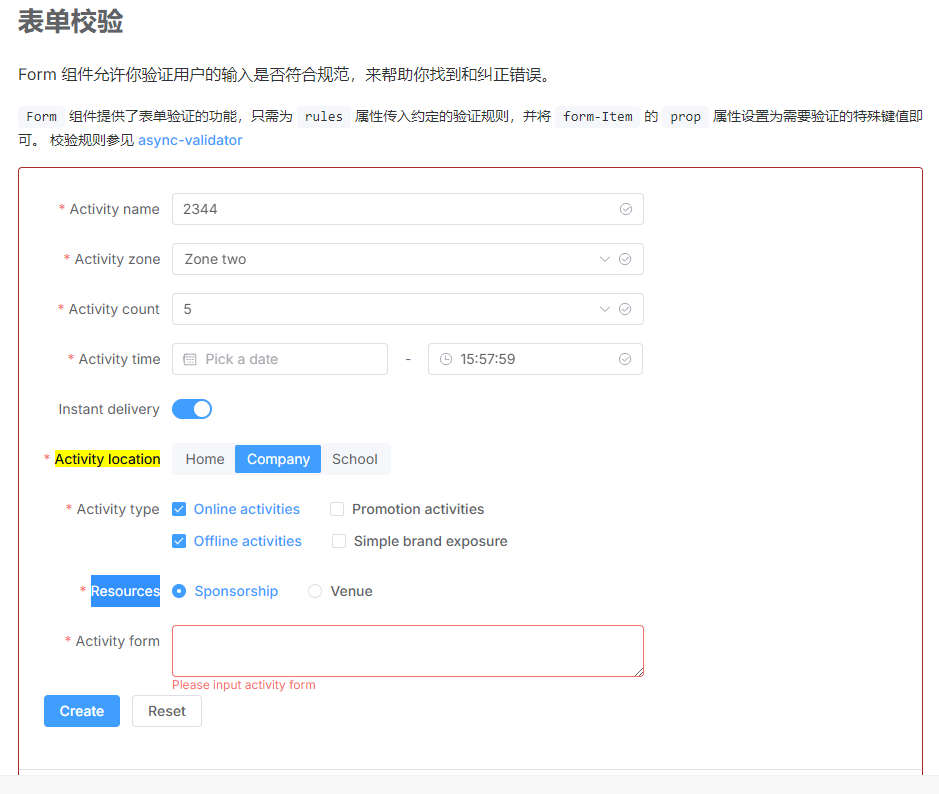The width and height of the screenshot is (939, 794).
Task: Expand the Activity count dropdown arrow
Action: pyautogui.click(x=605, y=309)
